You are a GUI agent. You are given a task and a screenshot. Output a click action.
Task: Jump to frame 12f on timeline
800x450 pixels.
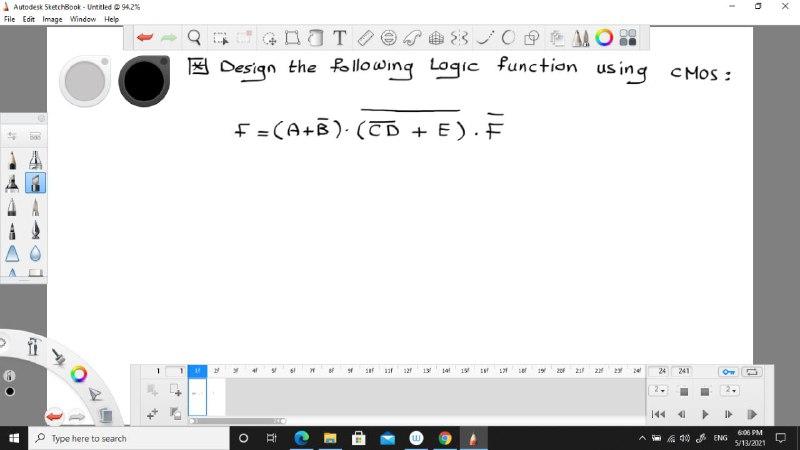click(408, 371)
